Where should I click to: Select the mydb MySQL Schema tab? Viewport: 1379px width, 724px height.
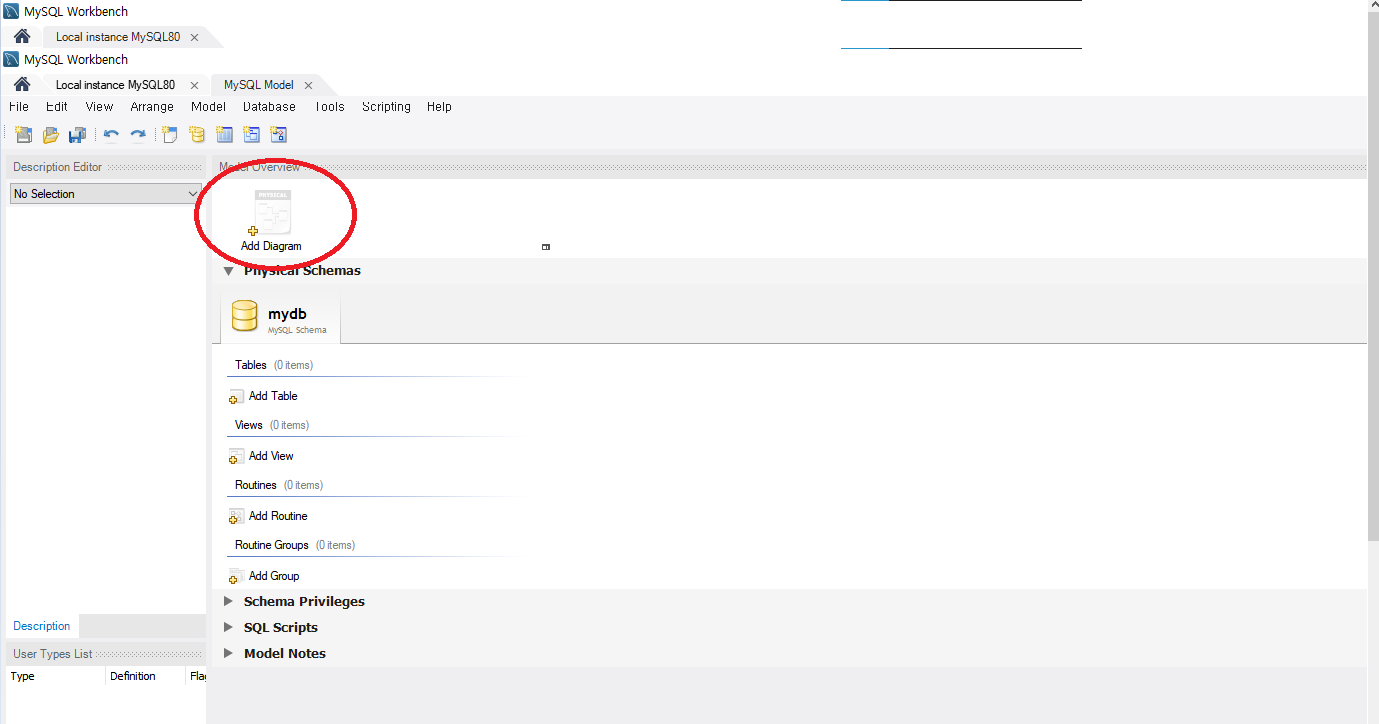pyautogui.click(x=280, y=318)
